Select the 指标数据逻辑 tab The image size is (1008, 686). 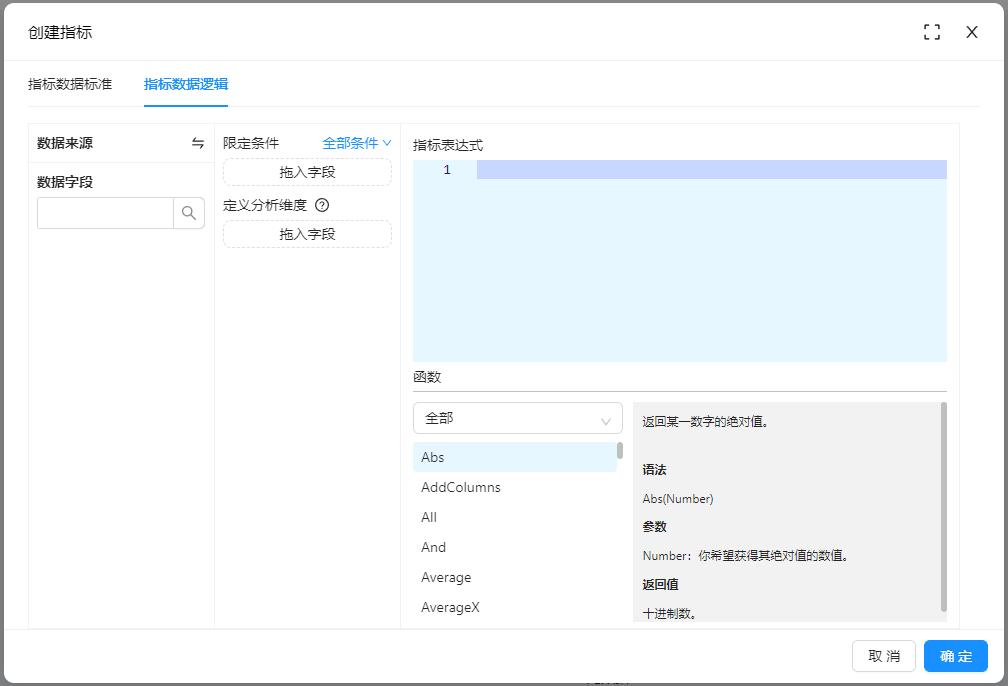point(186,84)
